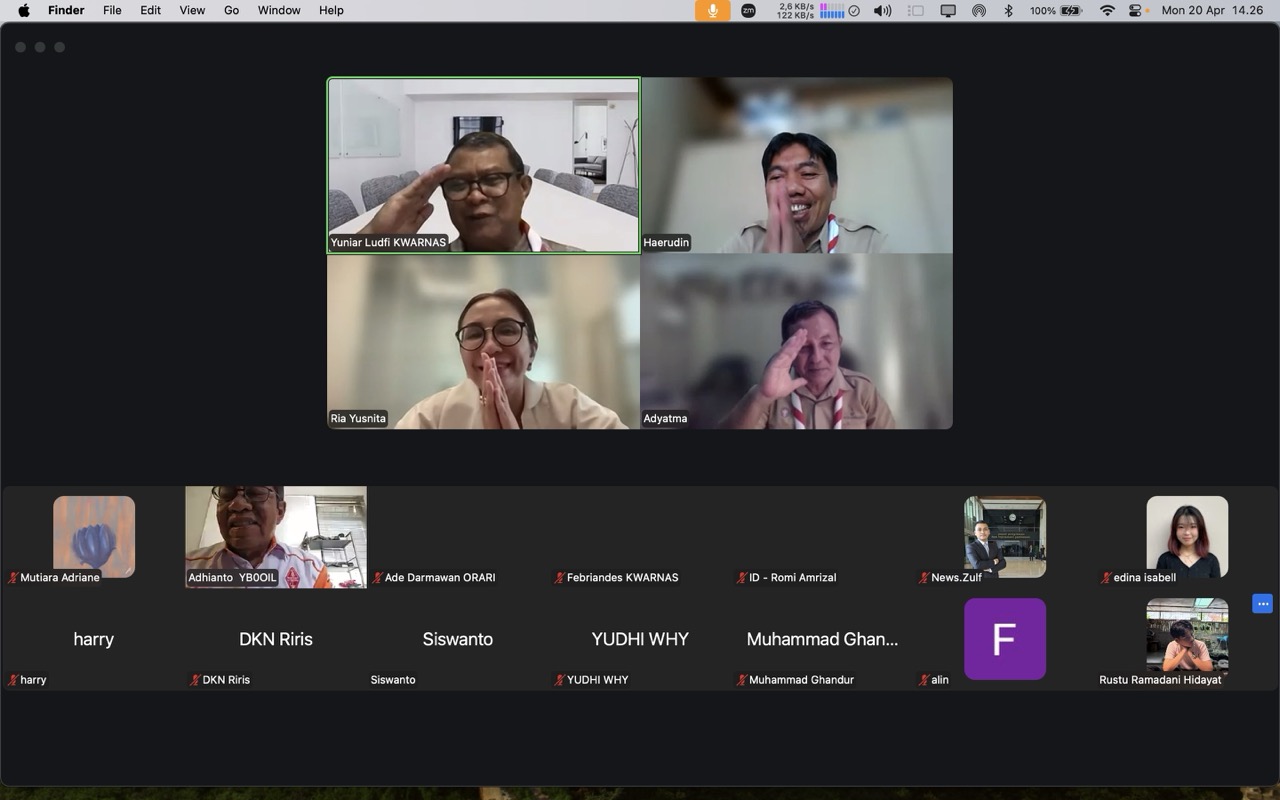1280x800 pixels.
Task: Open the Zoom menu bar status icon
Action: [x=748, y=10]
